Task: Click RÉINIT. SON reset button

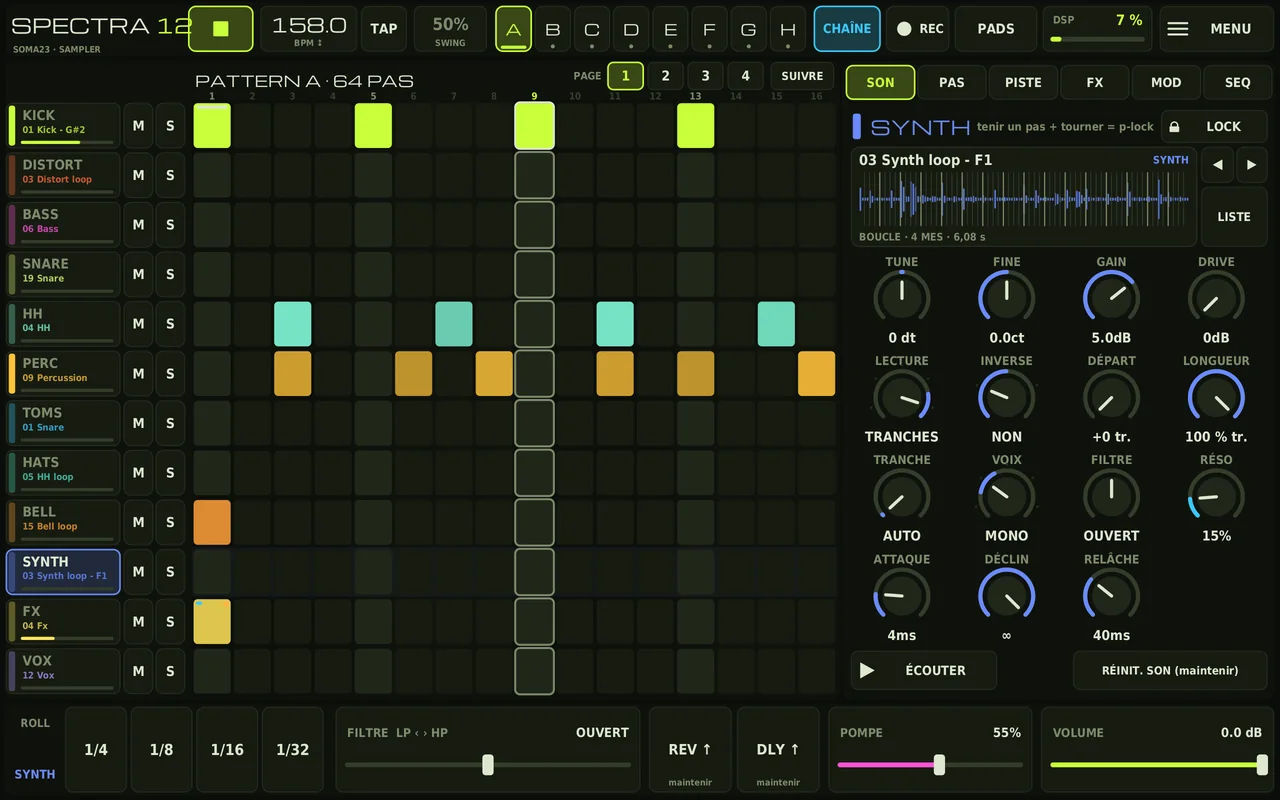Action: [x=1170, y=670]
